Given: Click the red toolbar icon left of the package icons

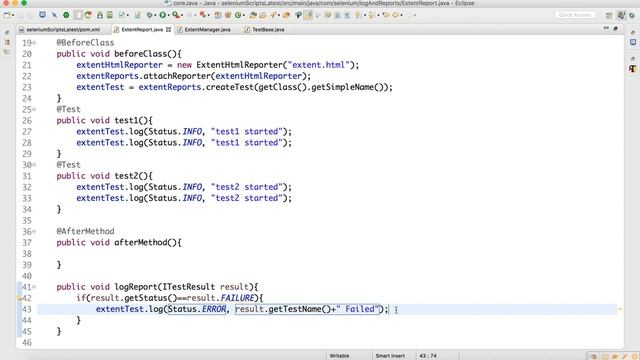Looking at the screenshot, I should 202,15.
